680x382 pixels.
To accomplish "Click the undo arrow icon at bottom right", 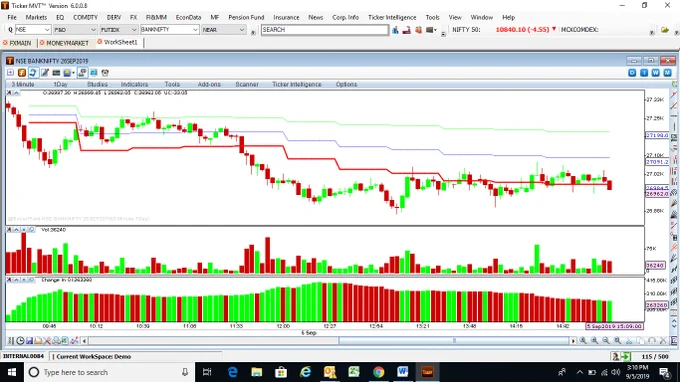I will tap(652, 341).
